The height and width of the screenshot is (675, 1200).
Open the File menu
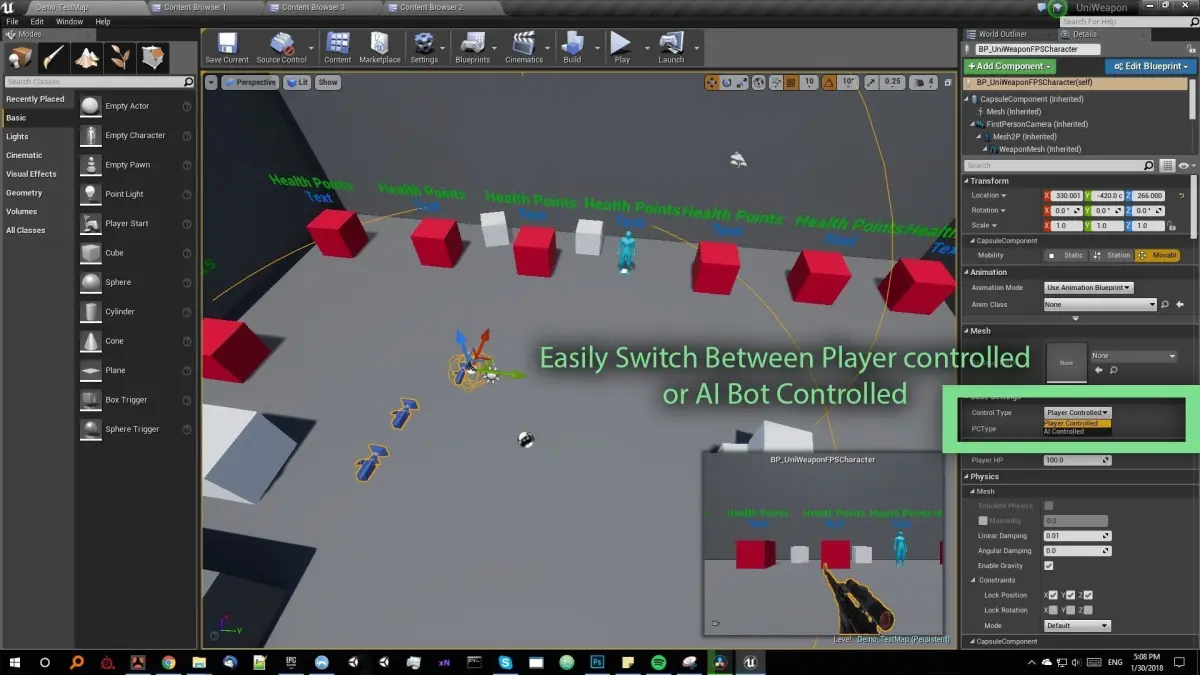click(x=12, y=21)
